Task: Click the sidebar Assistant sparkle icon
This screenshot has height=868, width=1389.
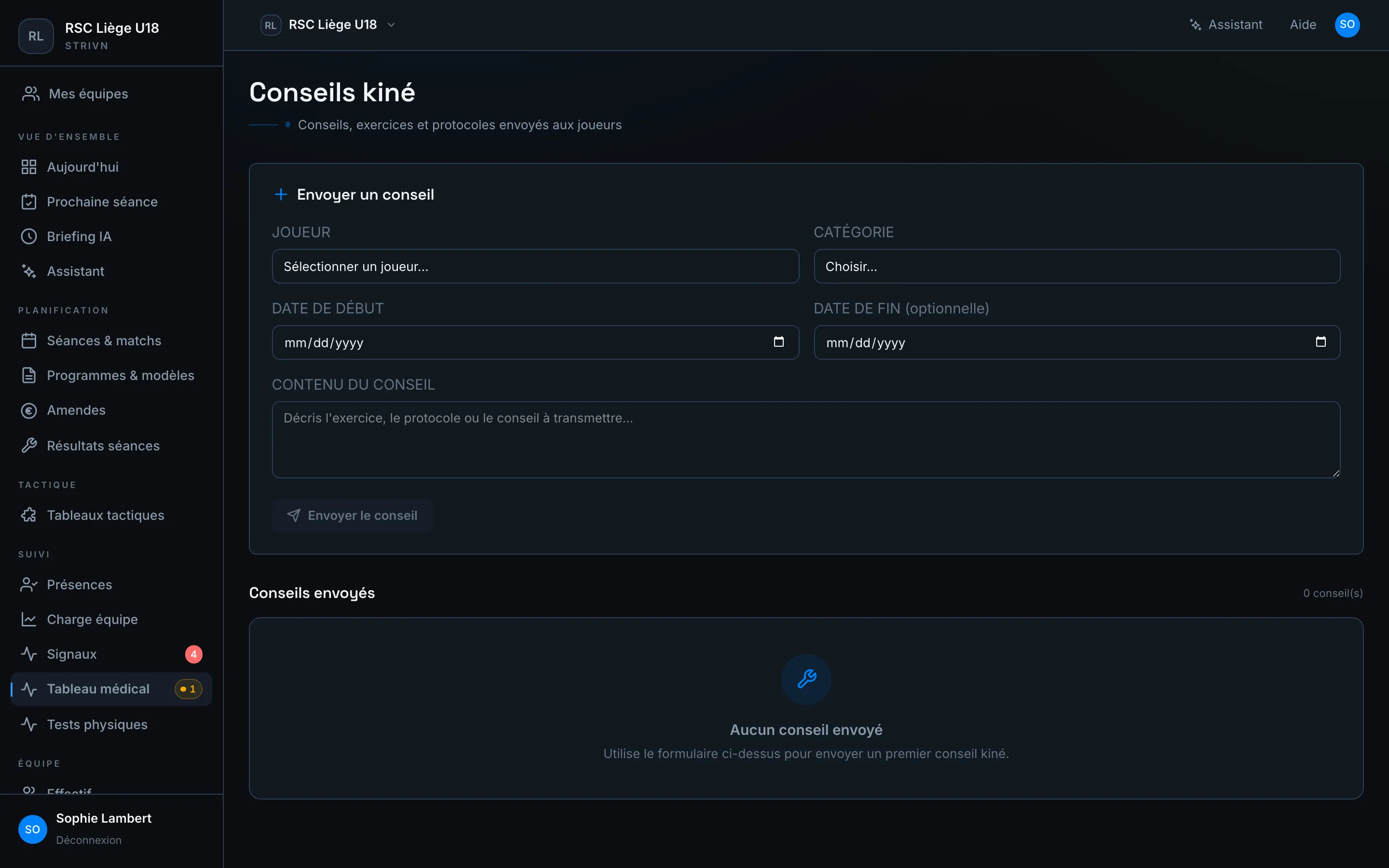Action: tap(29, 271)
